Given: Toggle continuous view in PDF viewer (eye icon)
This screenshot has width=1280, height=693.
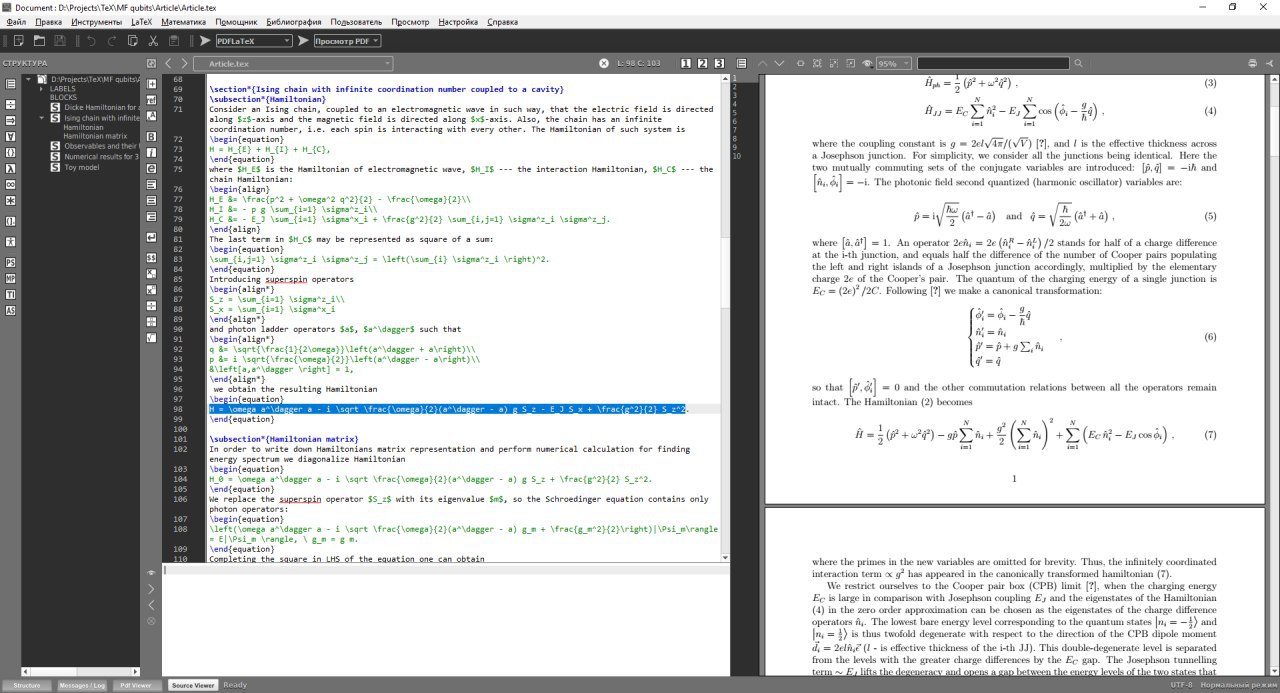Looking at the screenshot, I should [867, 63].
